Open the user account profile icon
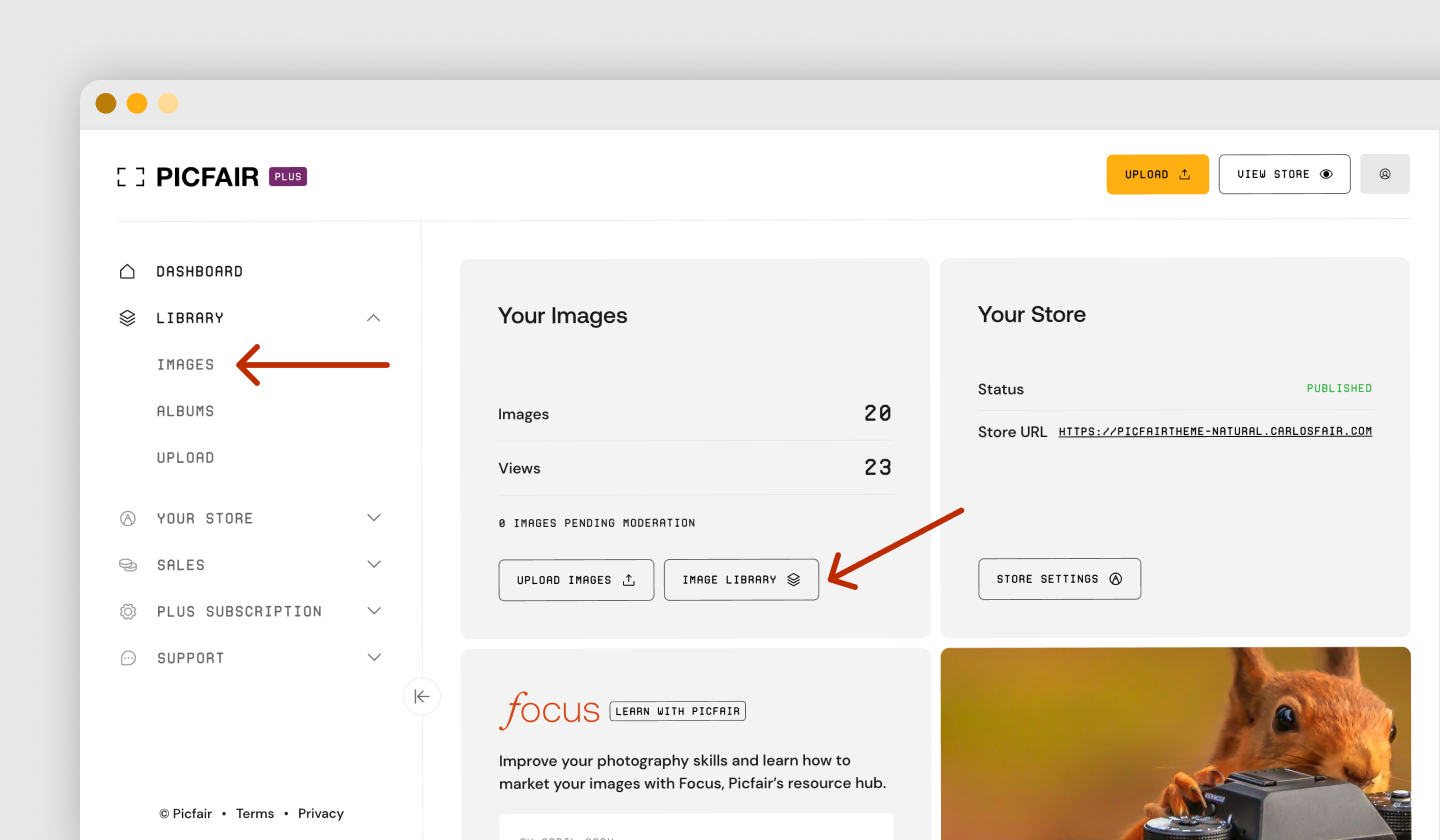The image size is (1440, 840). 1385,174
